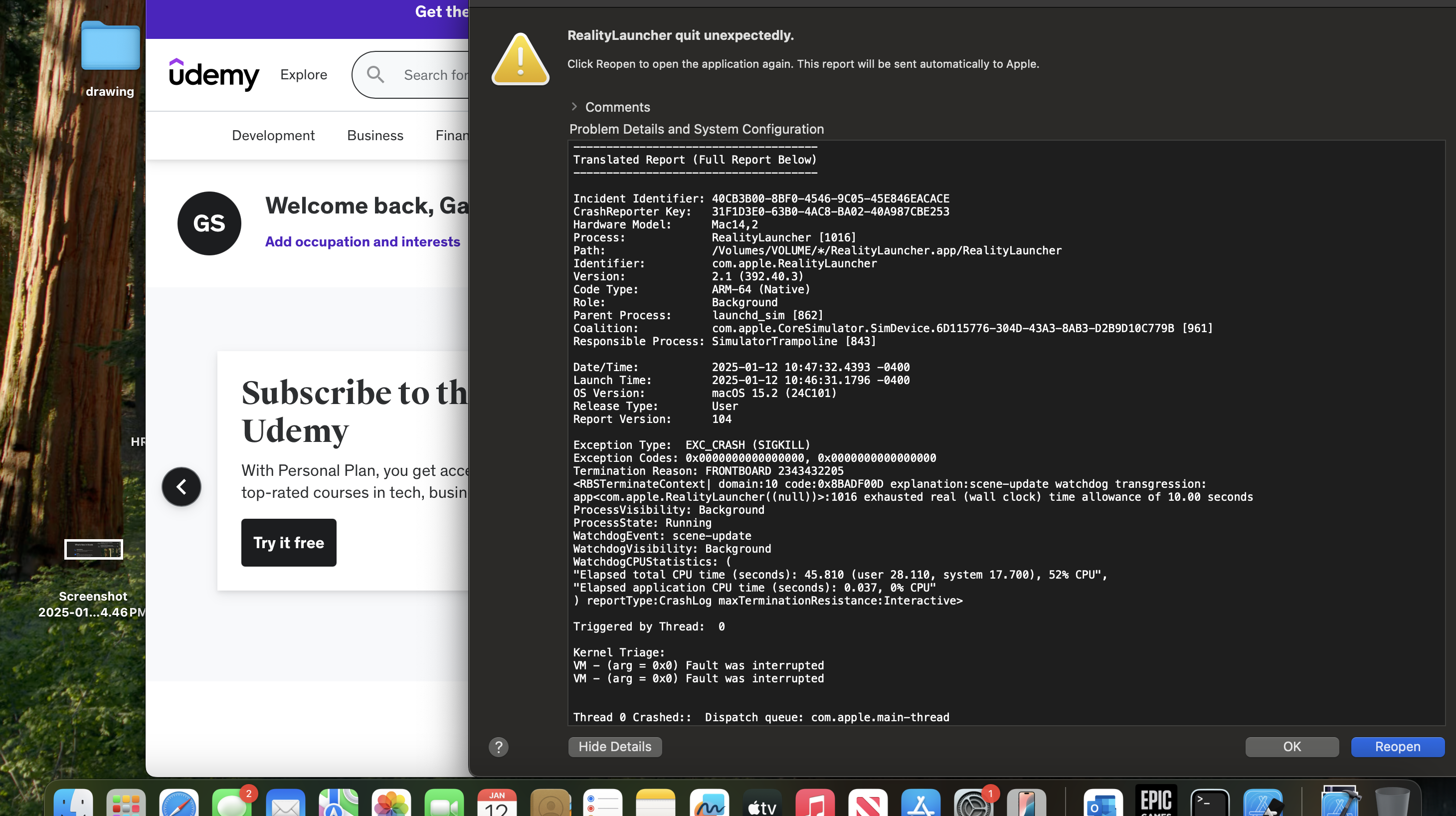Click the 'Version: 2.1 (392.40.3)' line

tap(689, 276)
